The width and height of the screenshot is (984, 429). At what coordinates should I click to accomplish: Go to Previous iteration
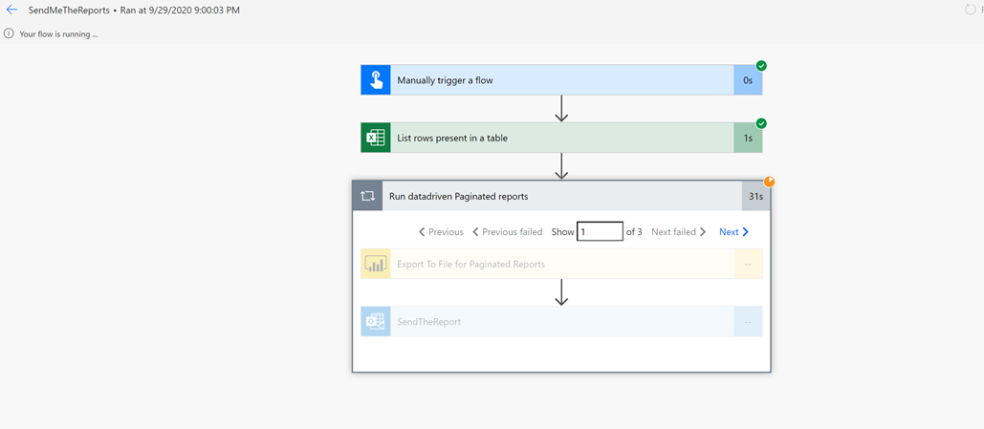click(x=441, y=232)
